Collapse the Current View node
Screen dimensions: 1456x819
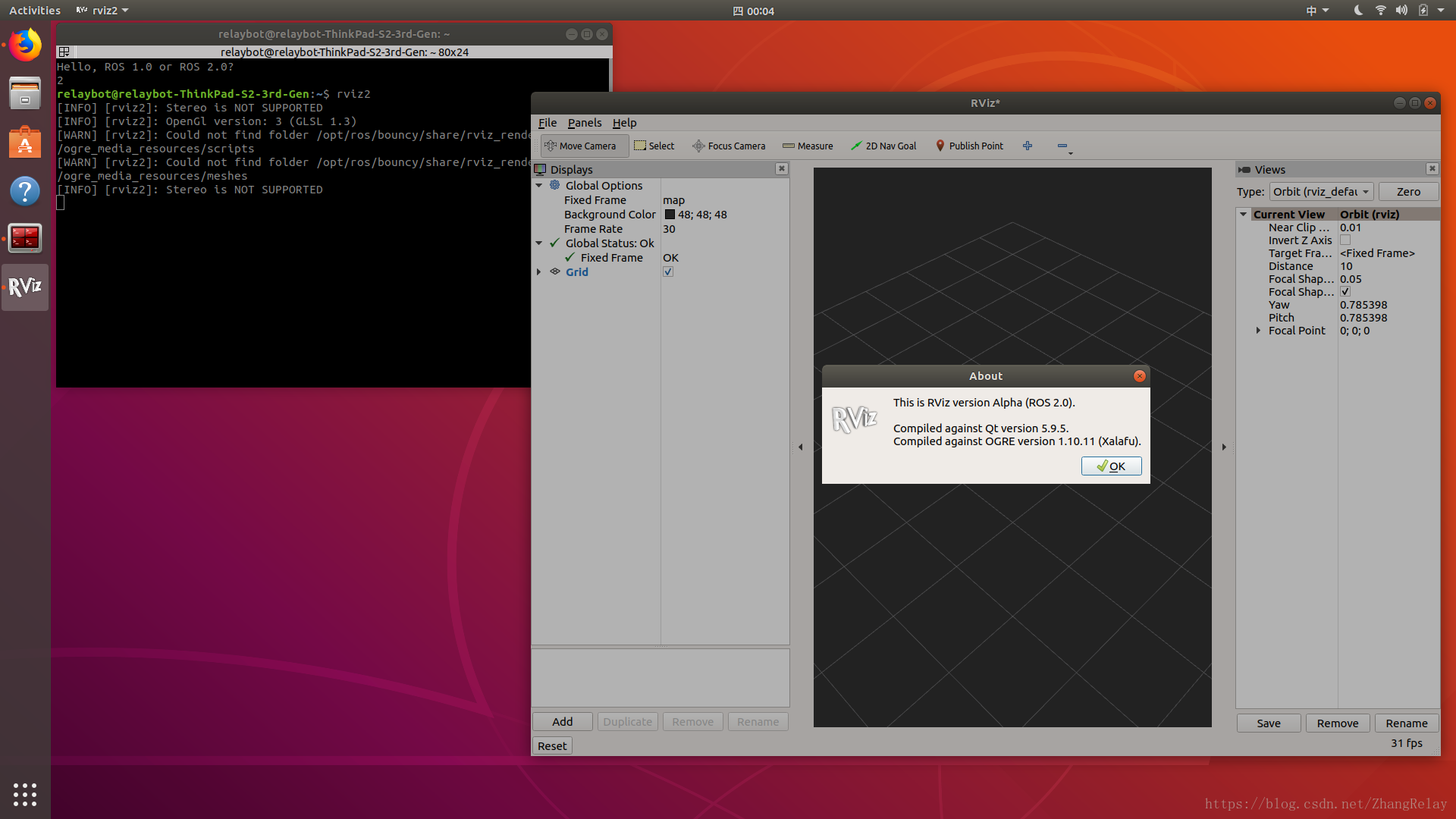tap(1244, 214)
